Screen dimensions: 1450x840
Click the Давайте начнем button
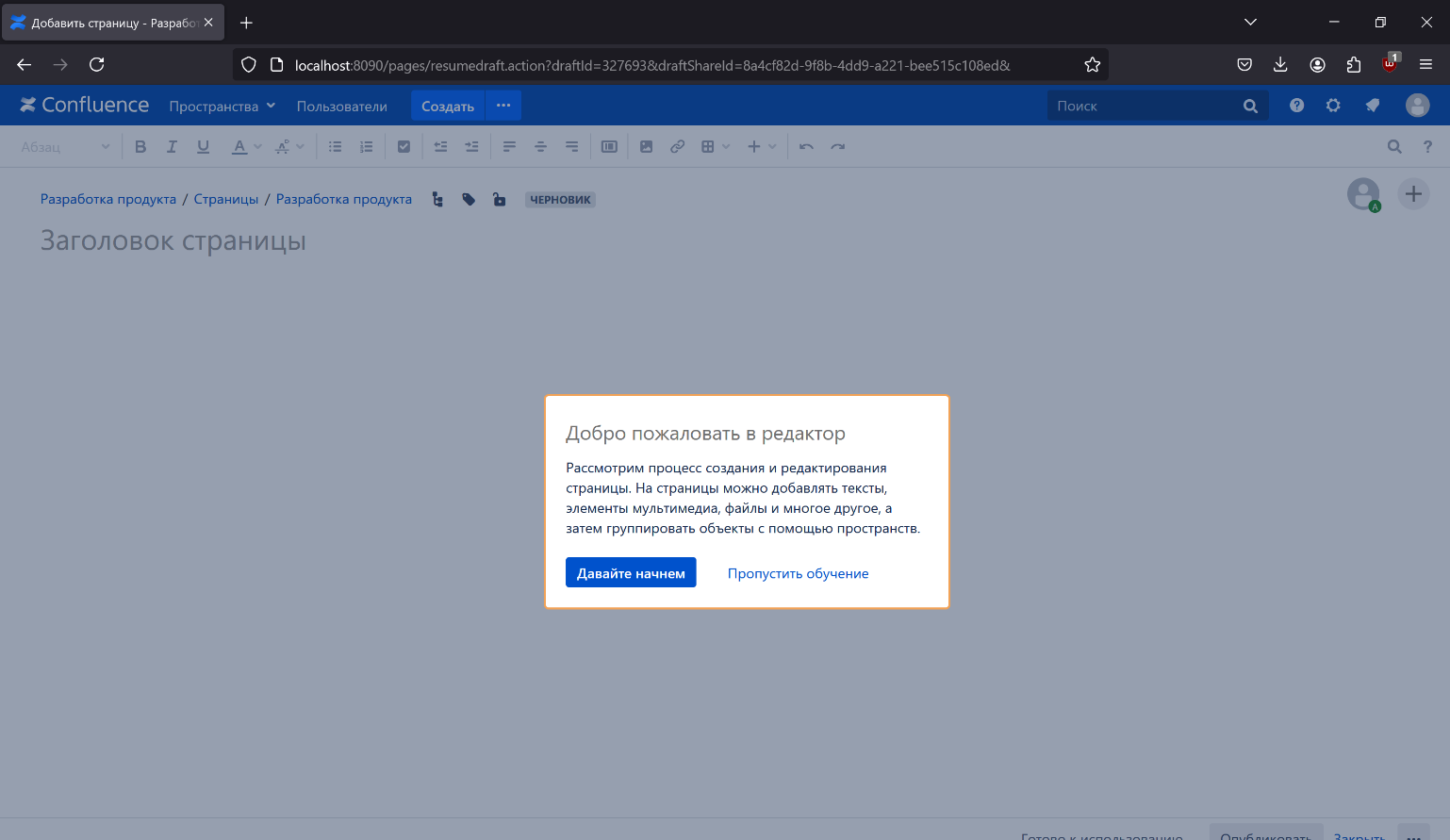tap(631, 572)
